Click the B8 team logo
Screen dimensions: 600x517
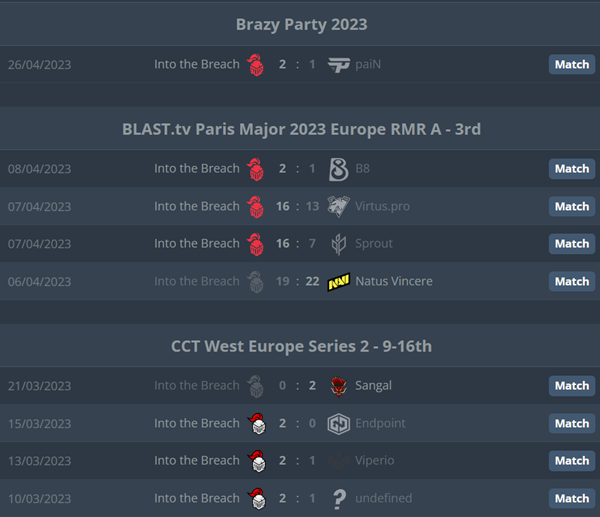click(339, 169)
